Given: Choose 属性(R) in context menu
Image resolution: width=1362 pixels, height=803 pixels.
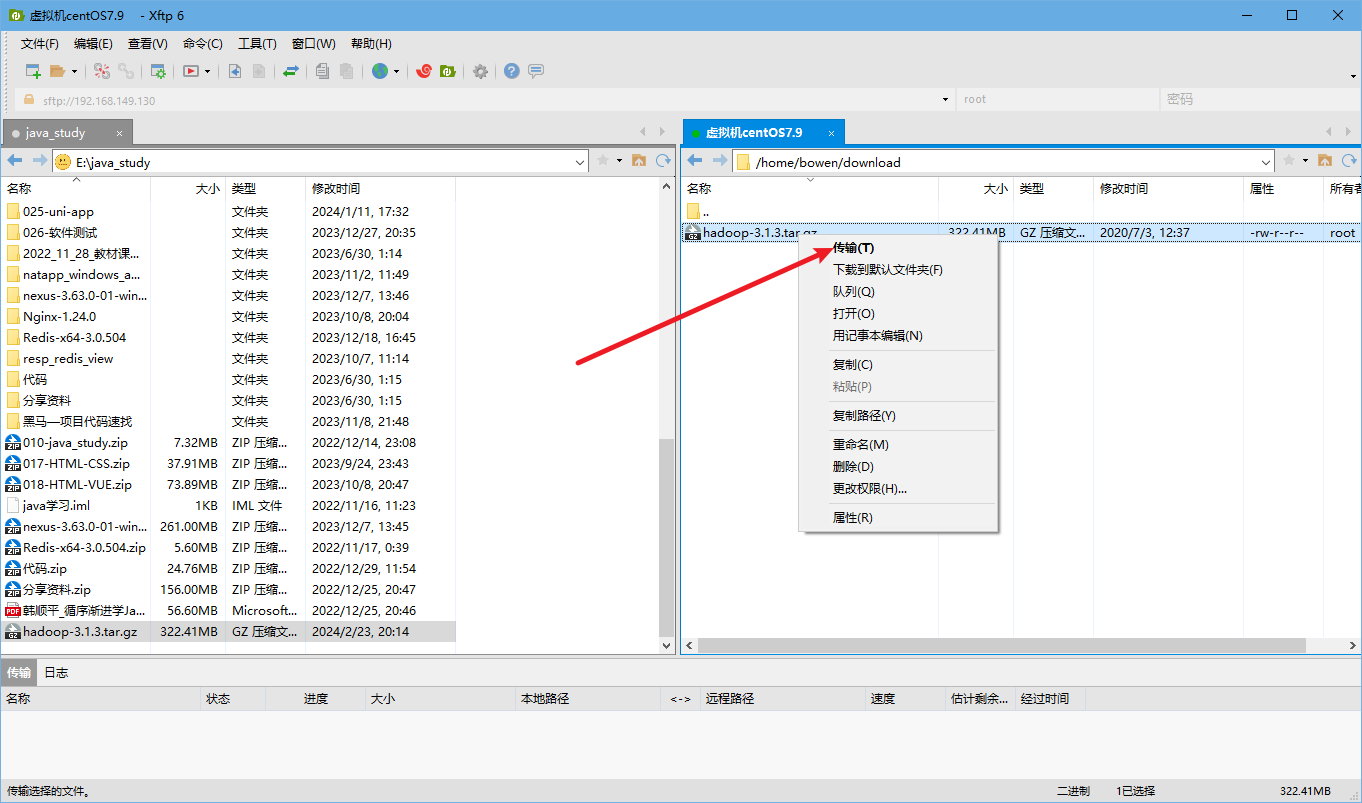Looking at the screenshot, I should (x=898, y=518).
